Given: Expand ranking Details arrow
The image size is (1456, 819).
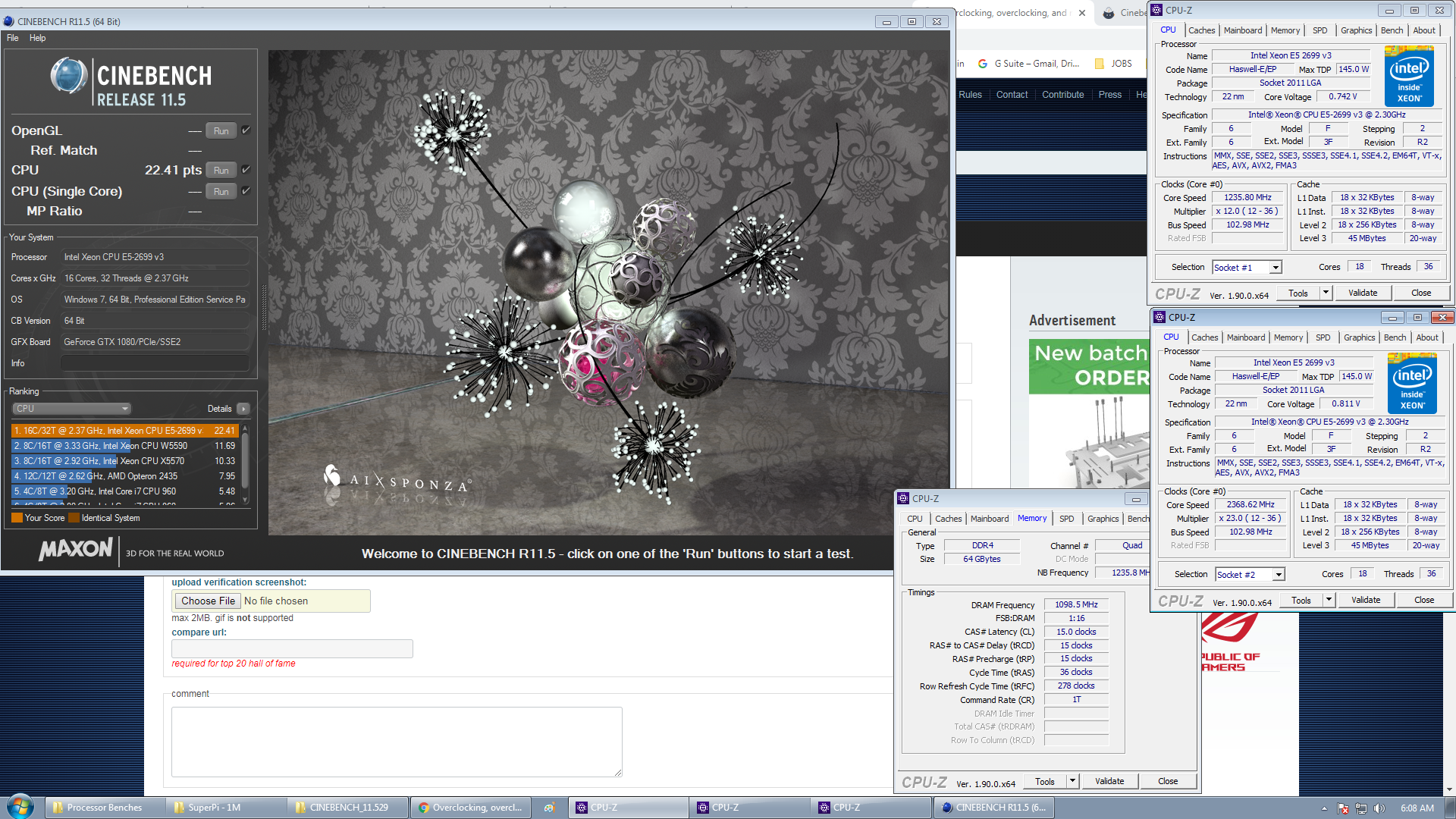Looking at the screenshot, I should (x=243, y=409).
